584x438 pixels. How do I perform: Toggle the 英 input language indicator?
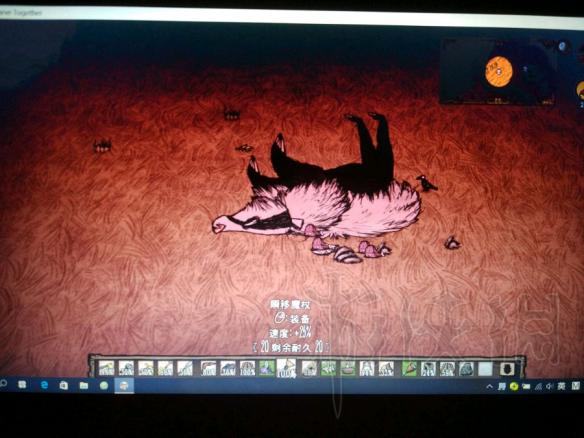(561, 387)
